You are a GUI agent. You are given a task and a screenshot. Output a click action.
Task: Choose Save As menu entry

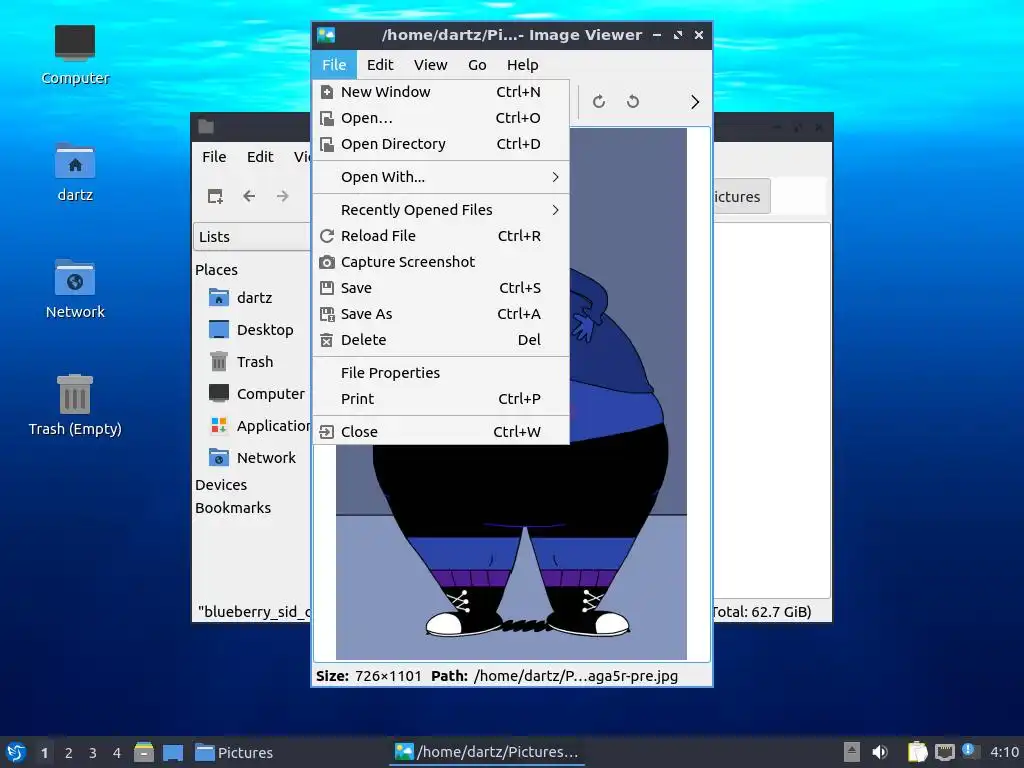pyautogui.click(x=441, y=314)
